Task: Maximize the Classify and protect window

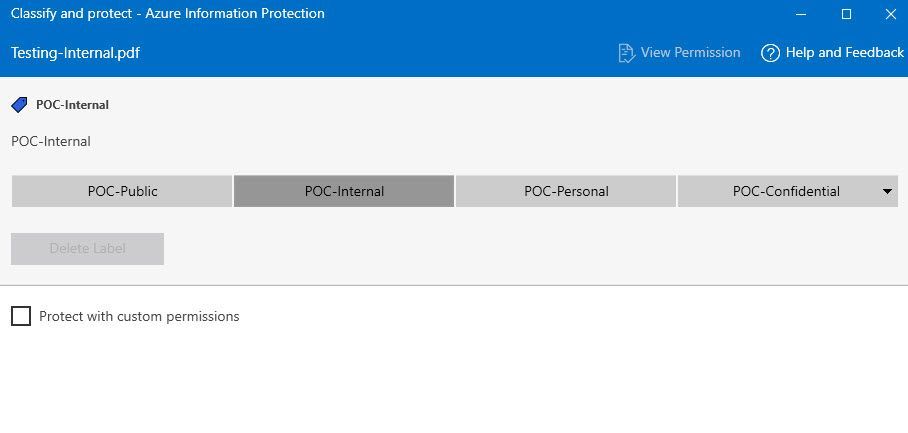Action: tap(846, 14)
